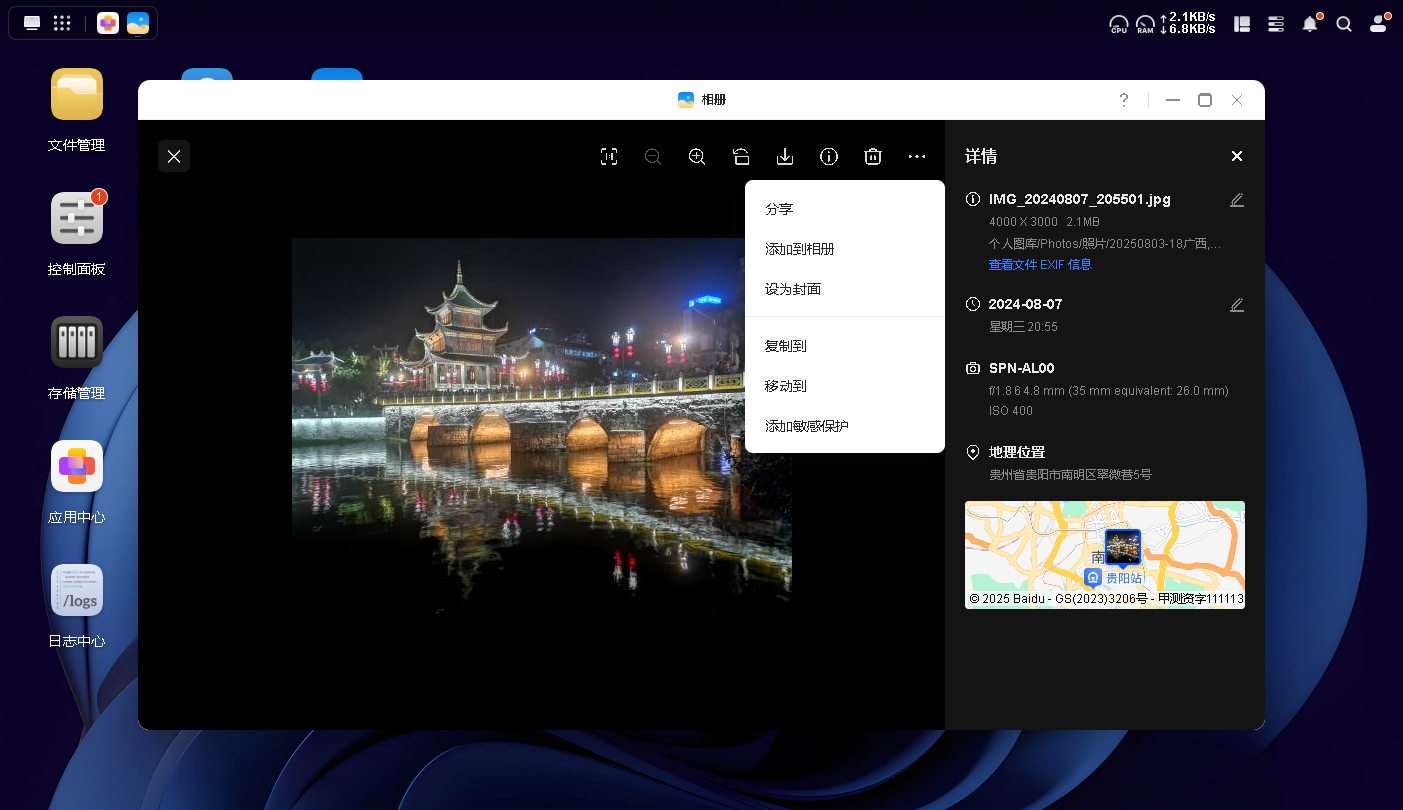Open the user account menu
The height and width of the screenshot is (810, 1403).
(1379, 23)
